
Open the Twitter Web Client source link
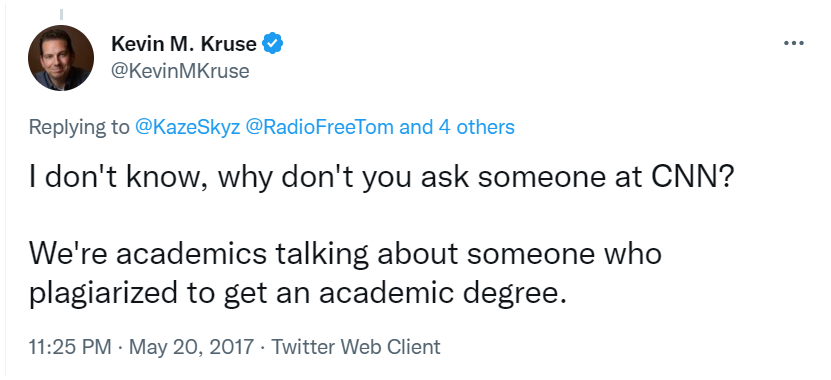click(356, 347)
